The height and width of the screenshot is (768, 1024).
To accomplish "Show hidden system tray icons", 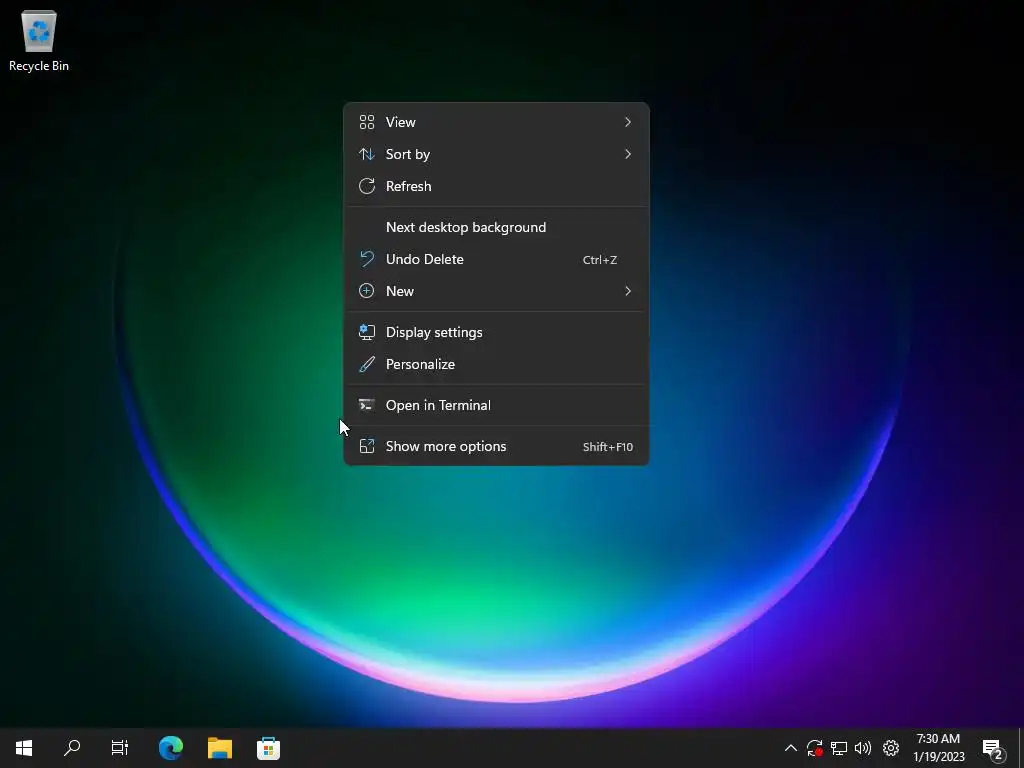I will coord(790,748).
